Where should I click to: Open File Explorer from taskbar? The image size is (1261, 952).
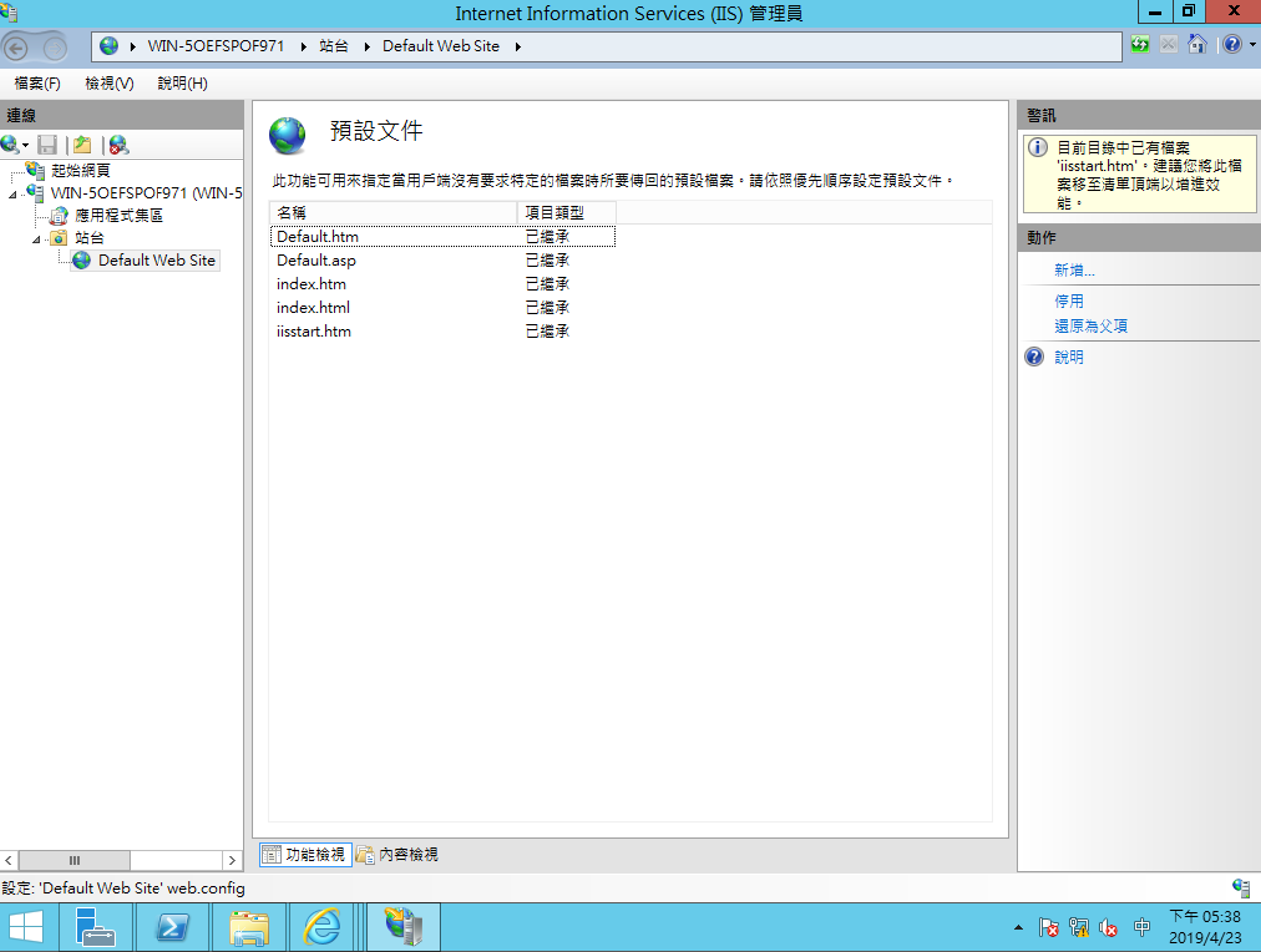(x=249, y=928)
